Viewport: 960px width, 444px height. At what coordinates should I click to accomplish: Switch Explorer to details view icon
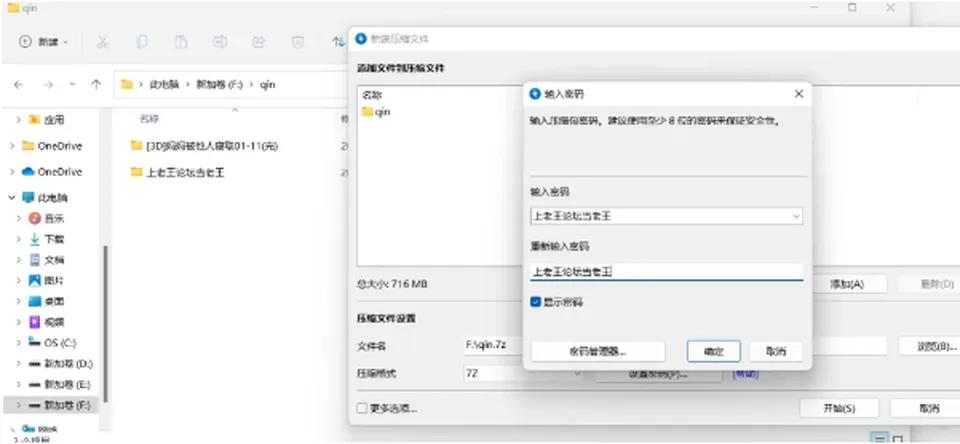880,438
